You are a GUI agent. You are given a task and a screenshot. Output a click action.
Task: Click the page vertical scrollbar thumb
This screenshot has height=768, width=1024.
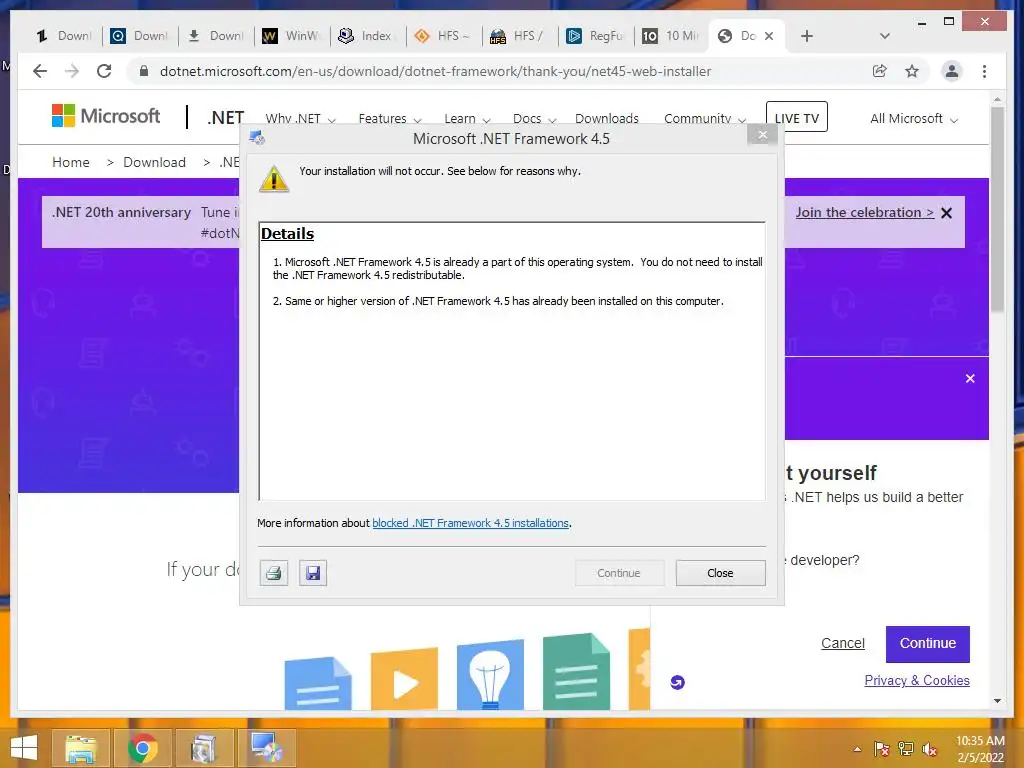pos(997,209)
